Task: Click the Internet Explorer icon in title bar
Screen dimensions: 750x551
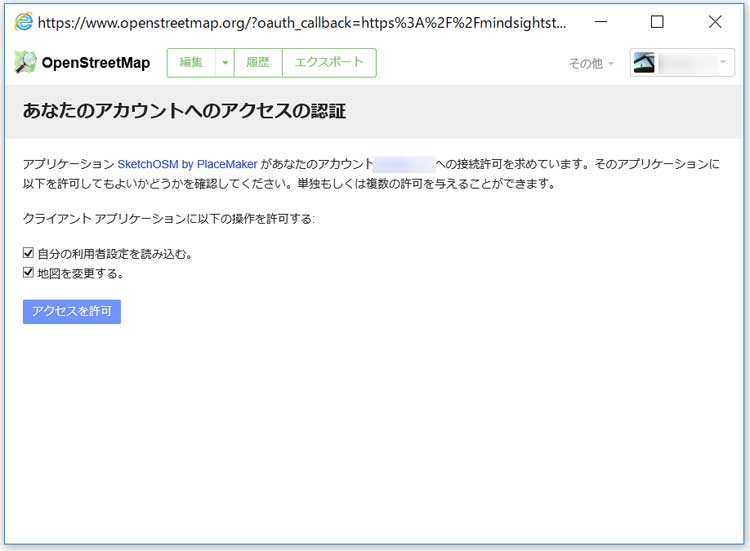Action: 23,22
